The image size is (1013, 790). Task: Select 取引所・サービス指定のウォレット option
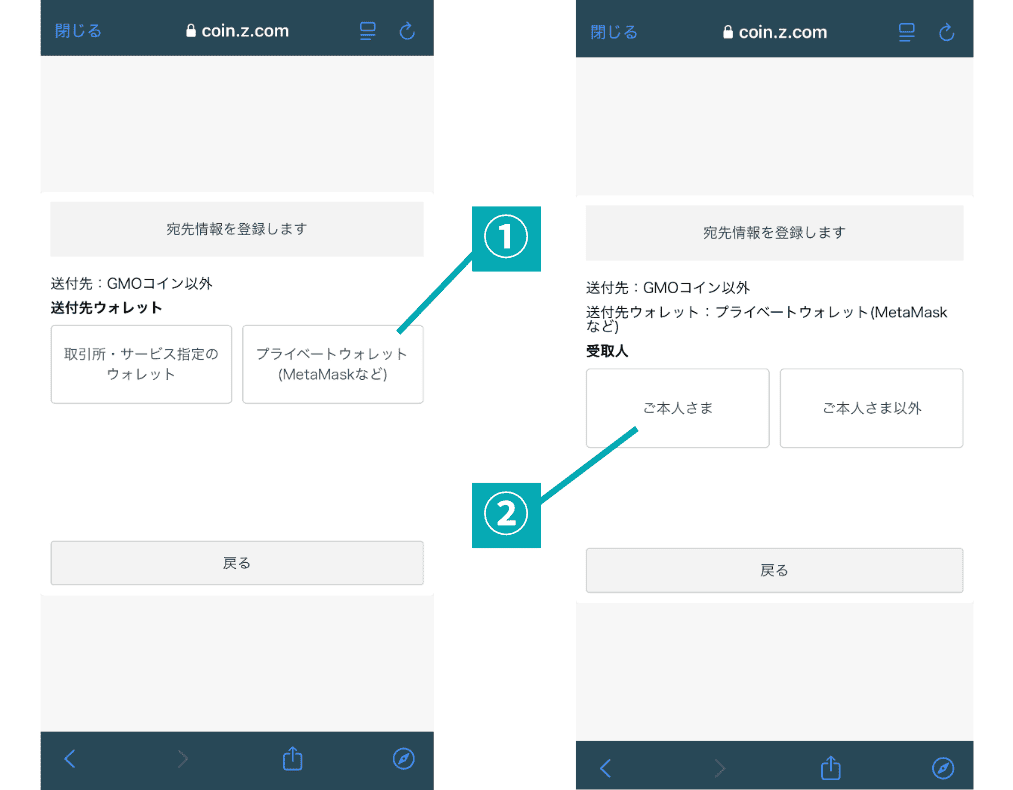(141, 364)
